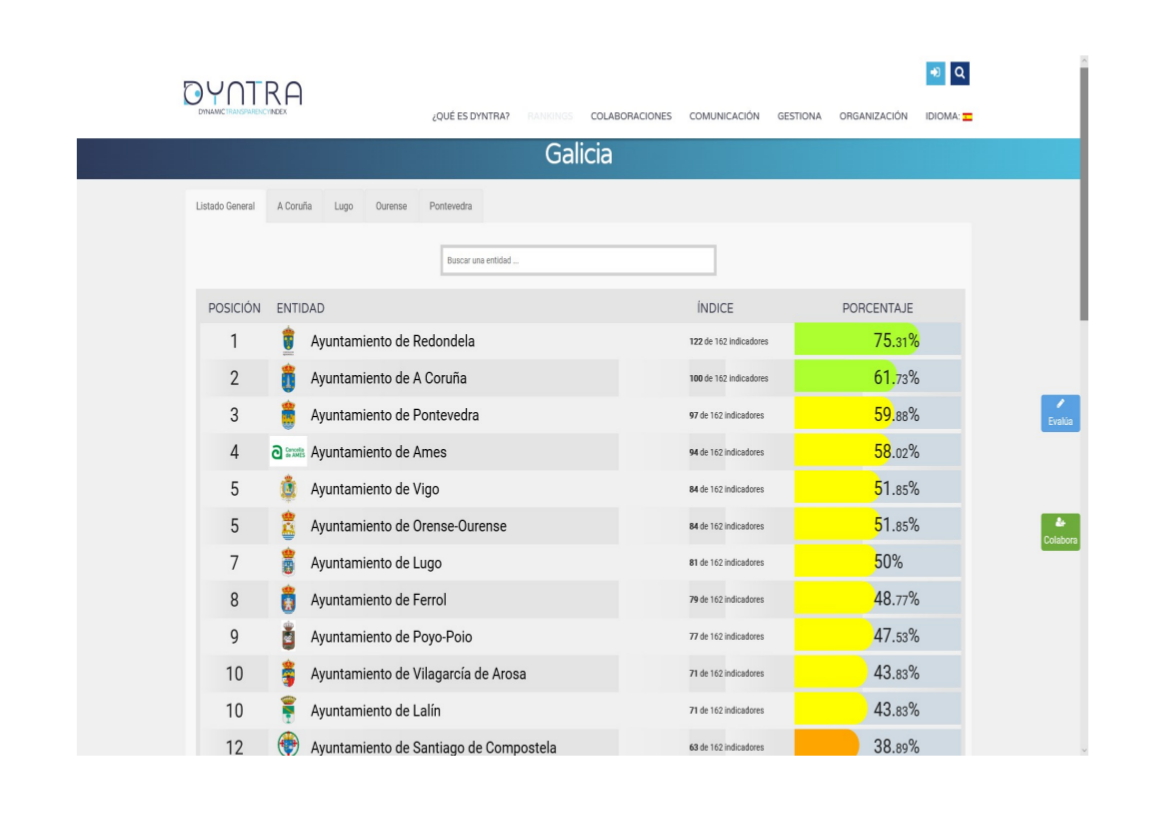The width and height of the screenshot is (1169, 826).
Task: Click the green Colabora button
Action: (1060, 532)
